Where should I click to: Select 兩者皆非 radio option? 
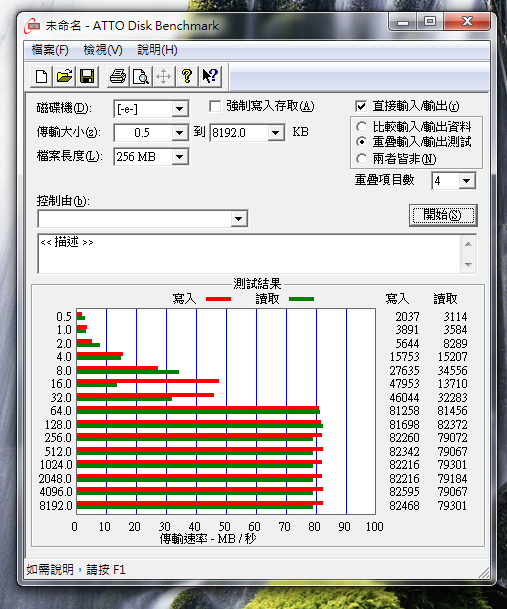click(361, 158)
